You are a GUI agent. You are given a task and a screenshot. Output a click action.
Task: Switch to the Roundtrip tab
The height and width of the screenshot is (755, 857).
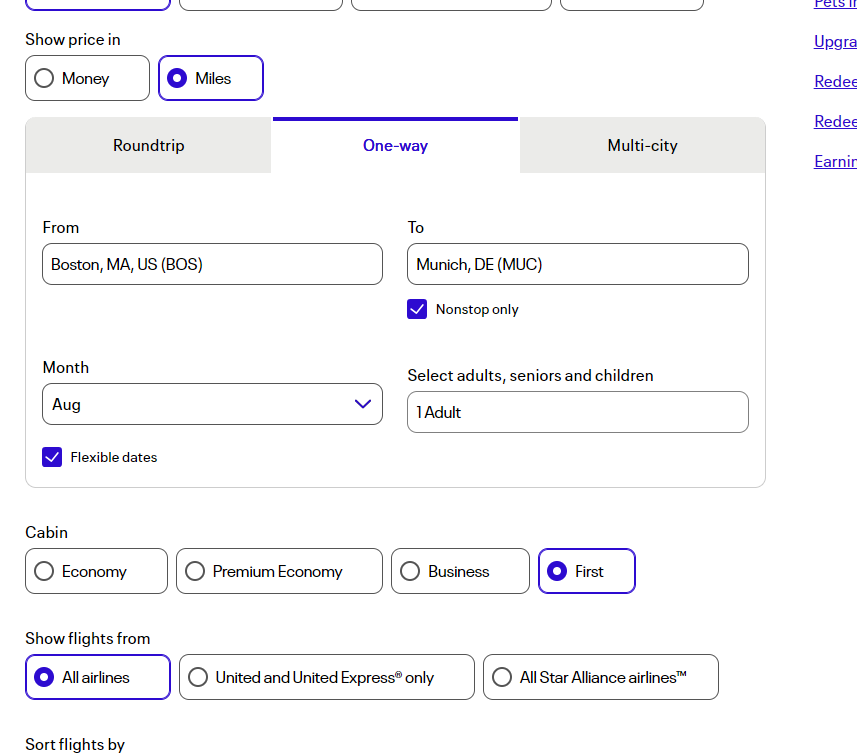click(148, 146)
